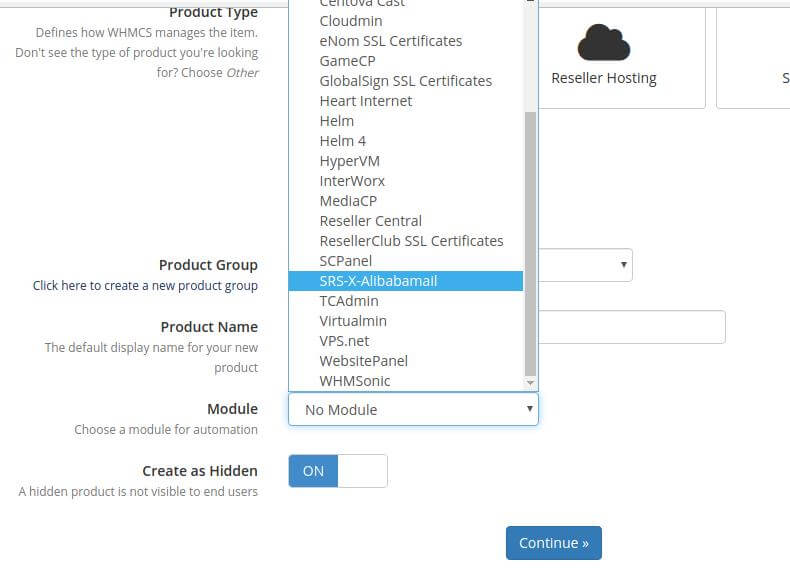
Task: Open the Module dropdown showing No Module
Action: click(x=413, y=409)
